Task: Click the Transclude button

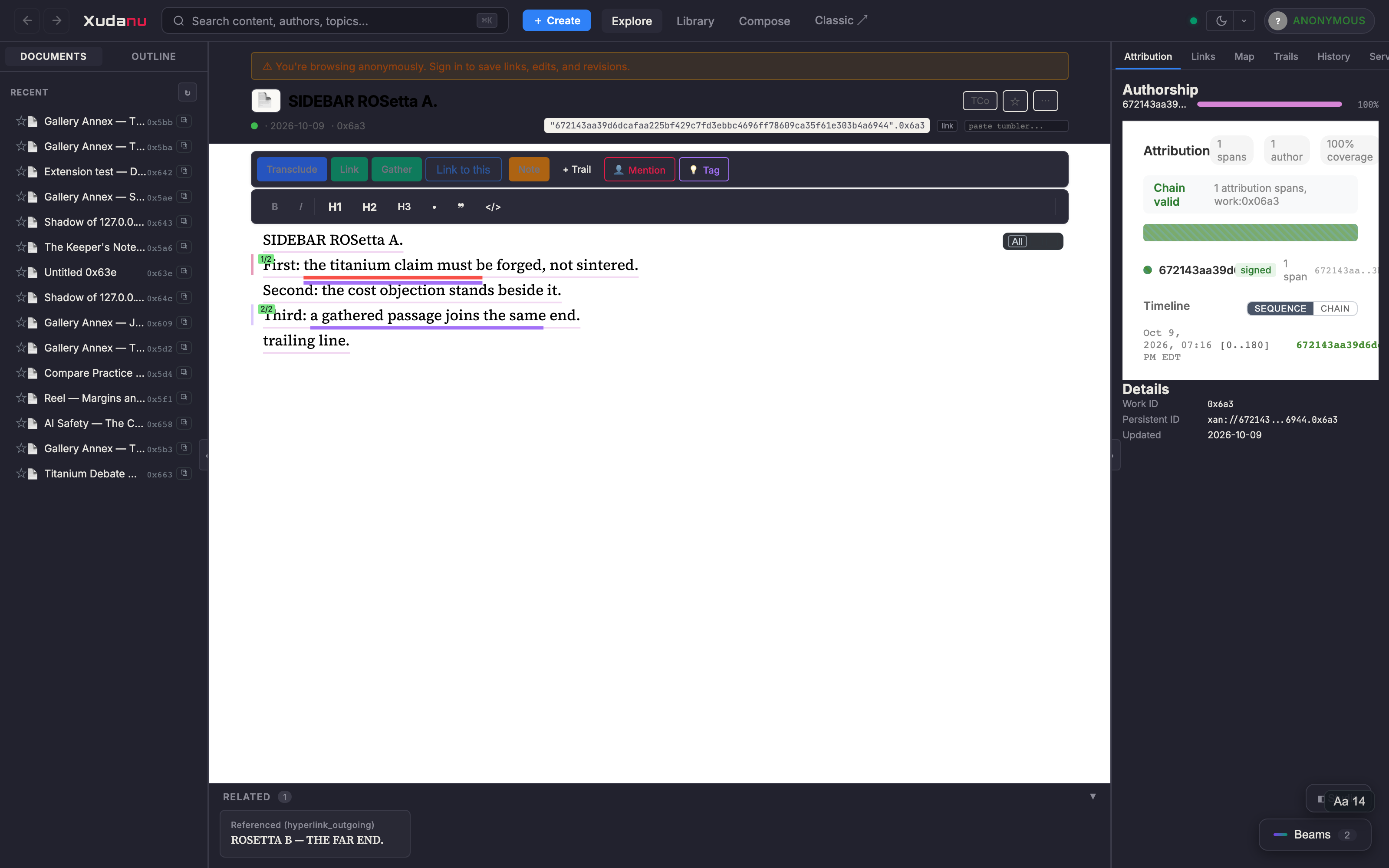Action: click(292, 169)
